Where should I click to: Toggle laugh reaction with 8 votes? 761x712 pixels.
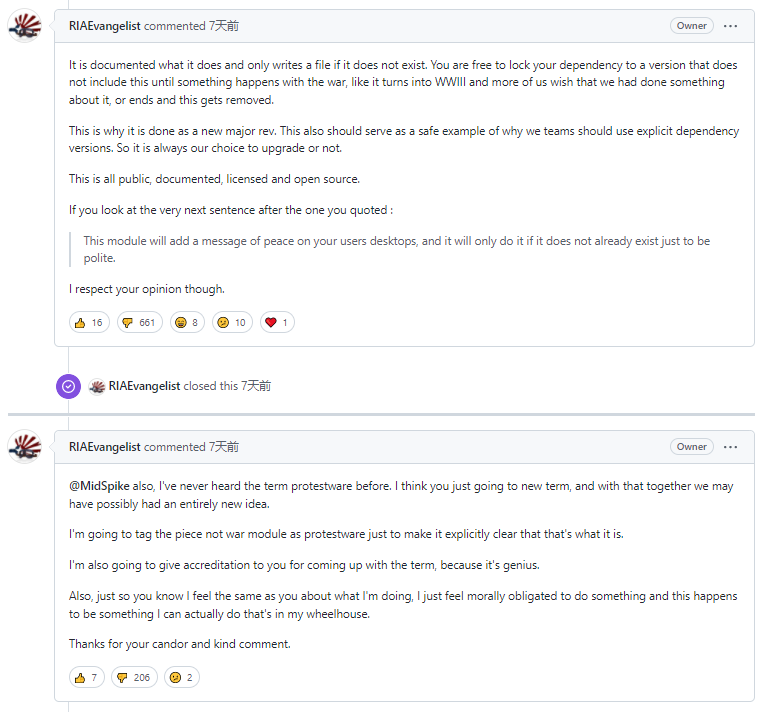coord(187,322)
